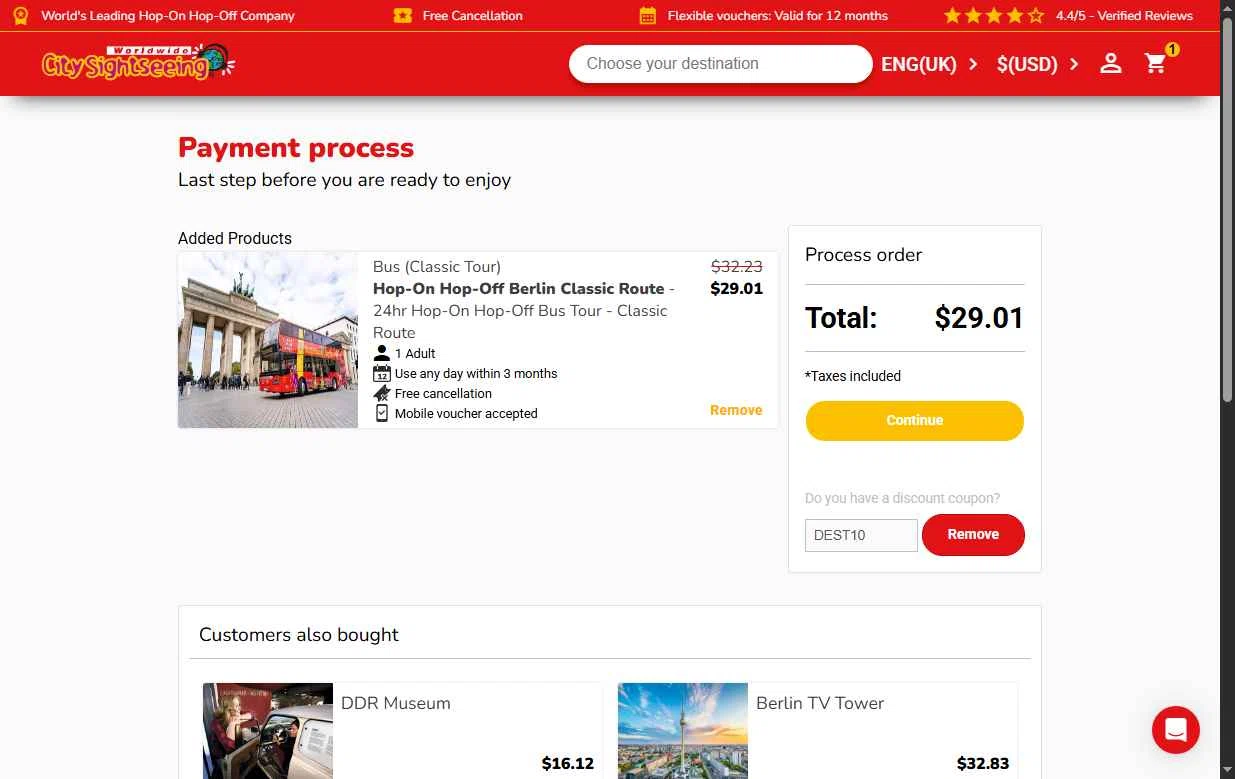Viewport: 1235px width, 779px height.
Task: Click the Do you have a discount coupon? label
Action: (902, 498)
